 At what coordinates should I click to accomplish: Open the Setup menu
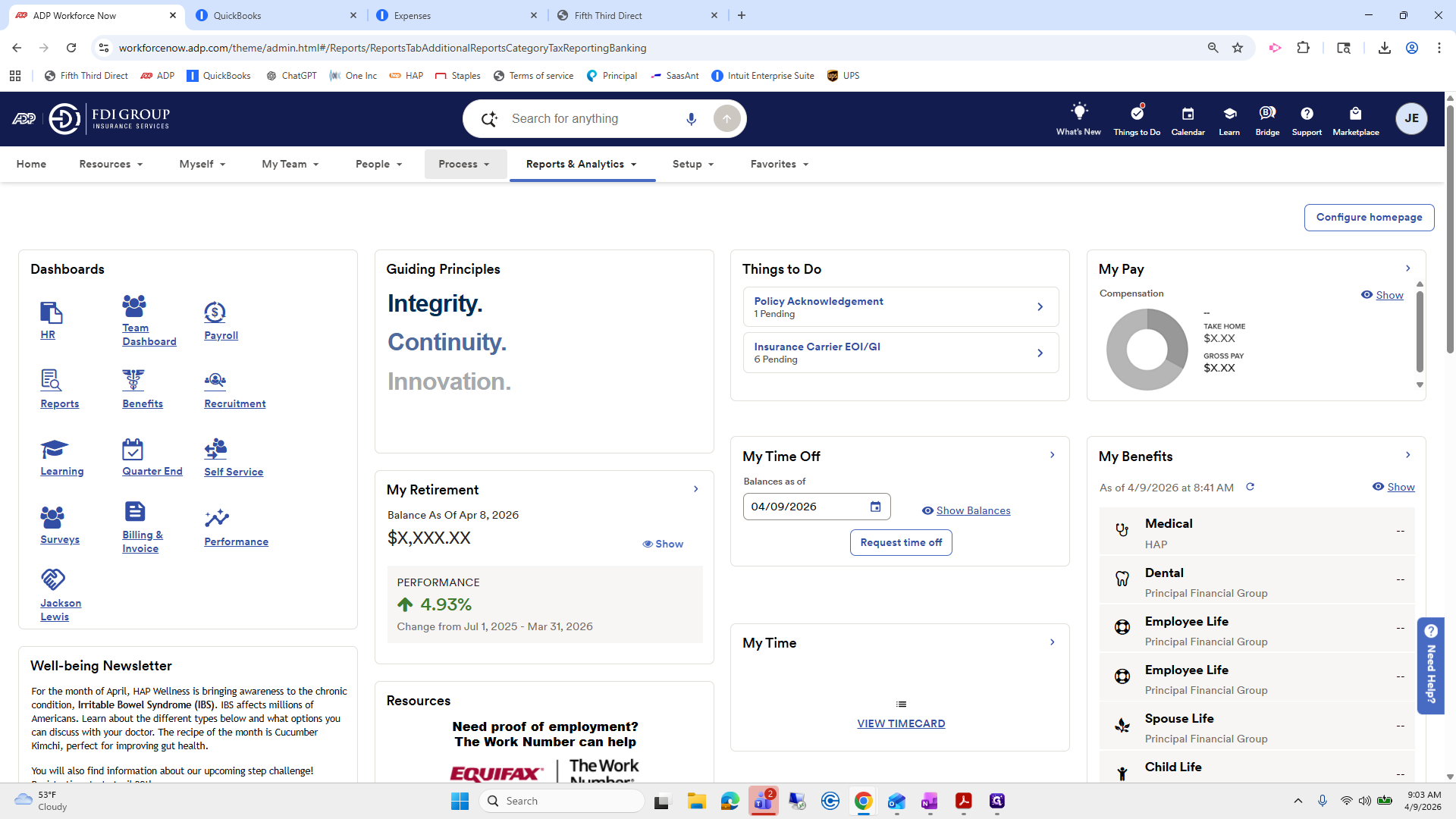[x=693, y=164]
